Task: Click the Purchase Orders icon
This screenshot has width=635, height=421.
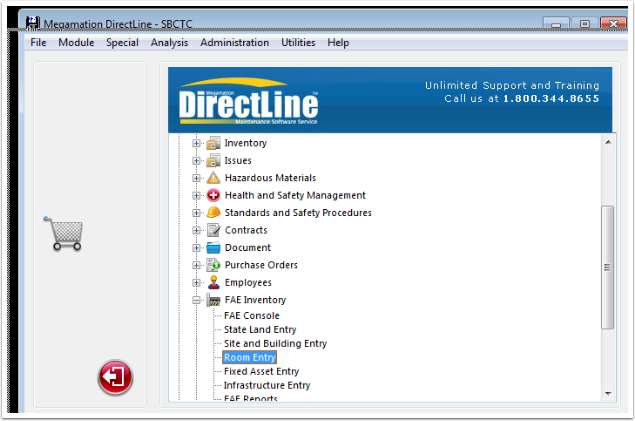Action: click(213, 265)
